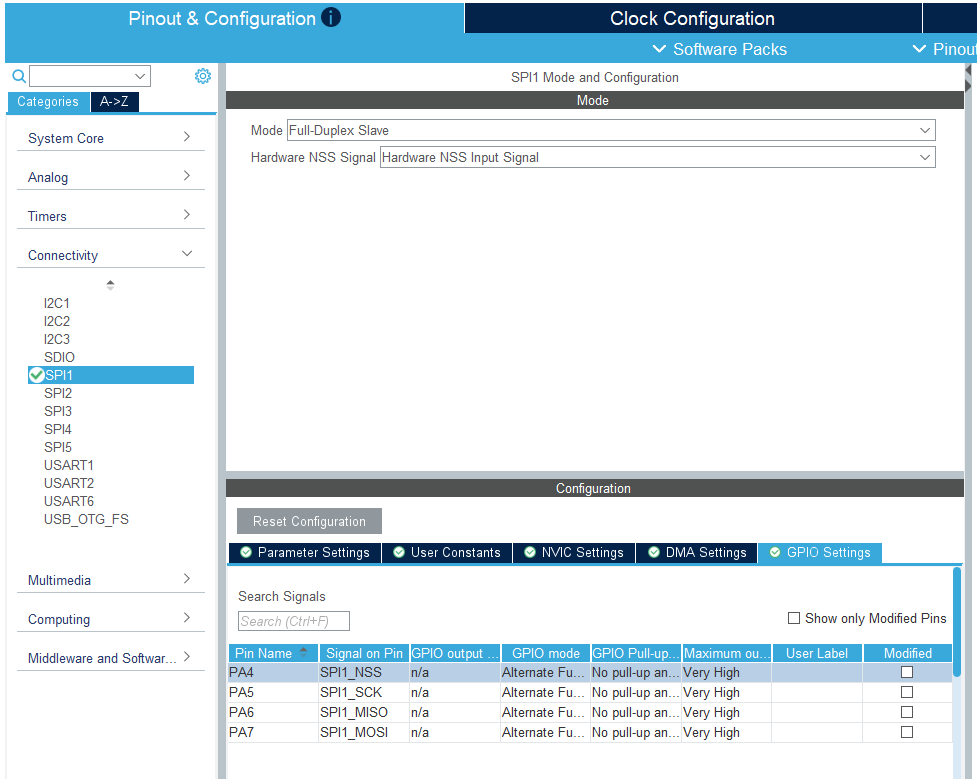Click the Modified column header
The width and height of the screenshot is (977, 779).
point(908,653)
